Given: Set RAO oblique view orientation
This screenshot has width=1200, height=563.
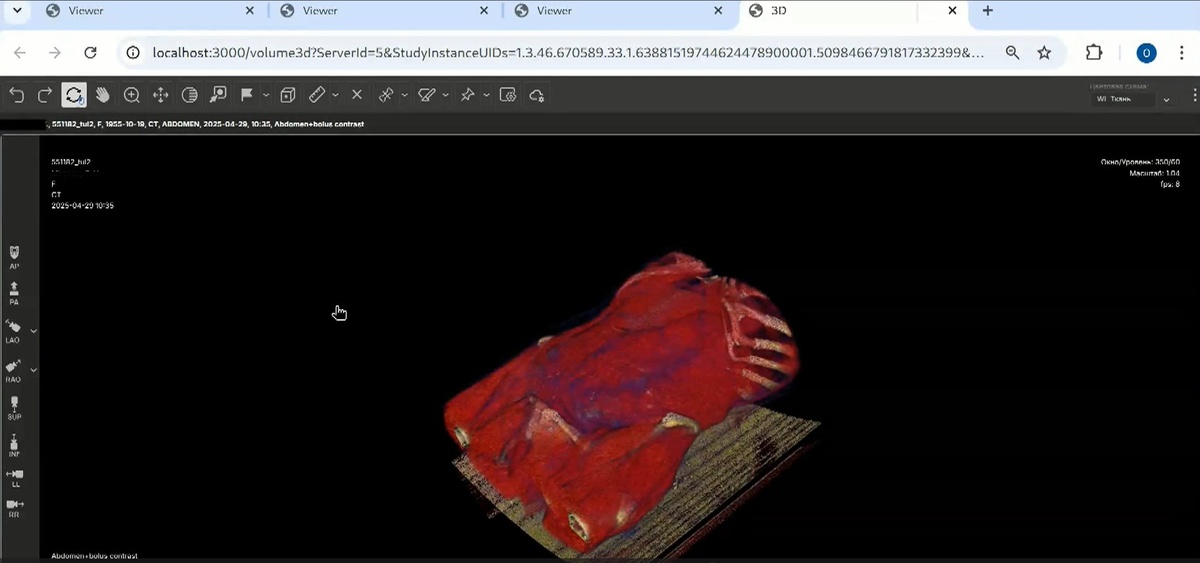Looking at the screenshot, I should (14, 371).
